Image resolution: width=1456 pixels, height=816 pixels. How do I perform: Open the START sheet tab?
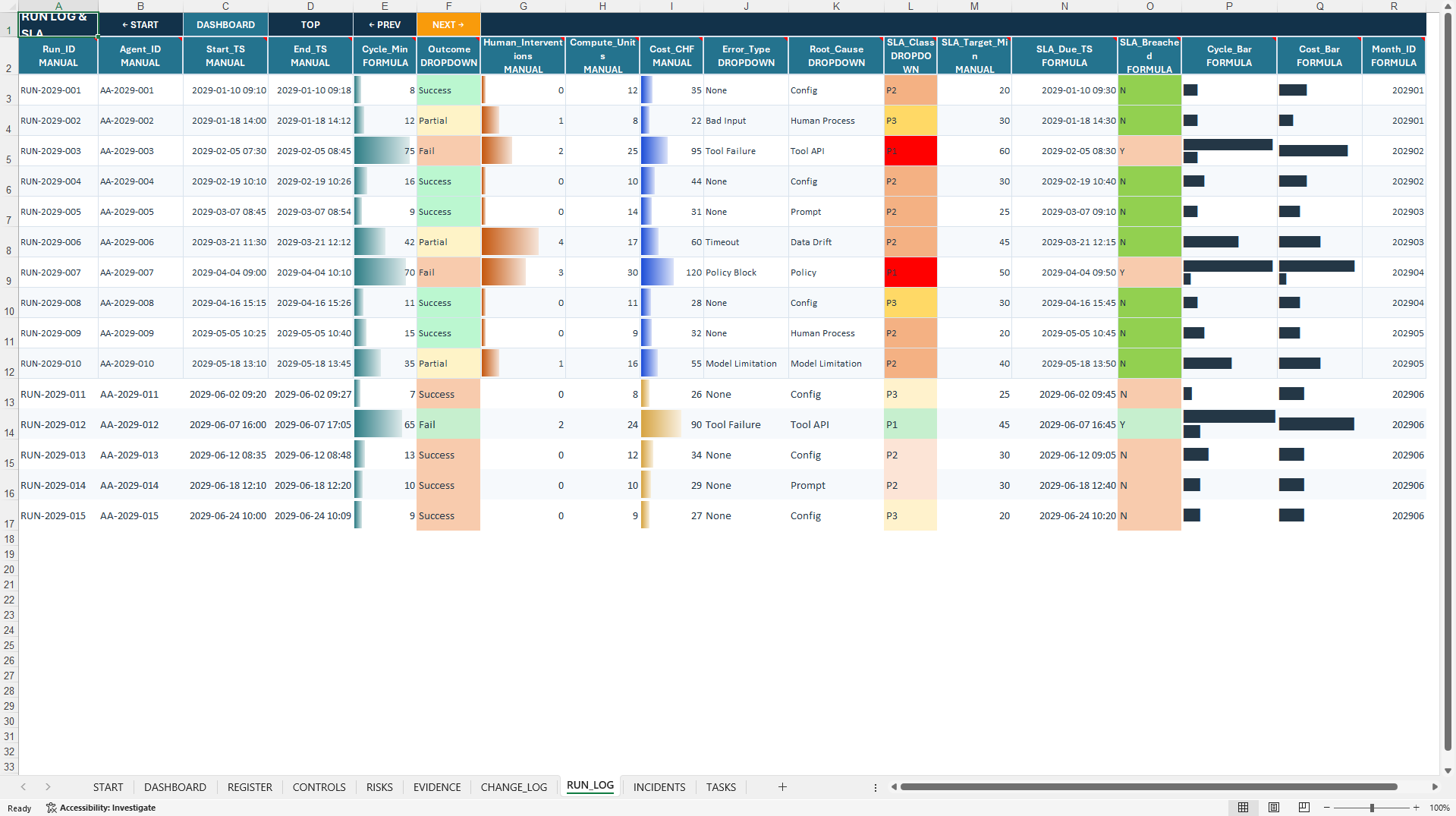(x=108, y=787)
